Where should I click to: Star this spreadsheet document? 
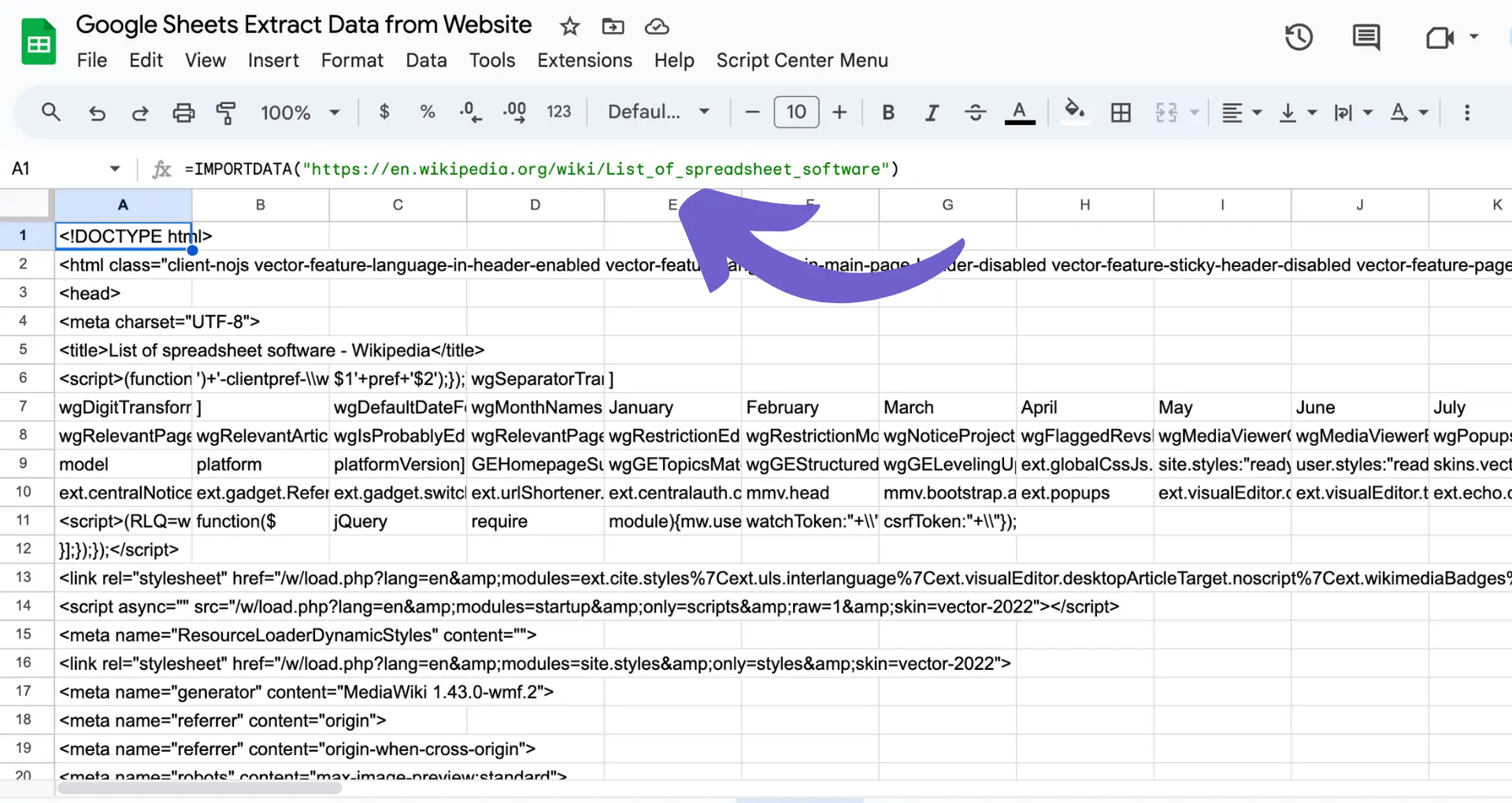tap(569, 27)
